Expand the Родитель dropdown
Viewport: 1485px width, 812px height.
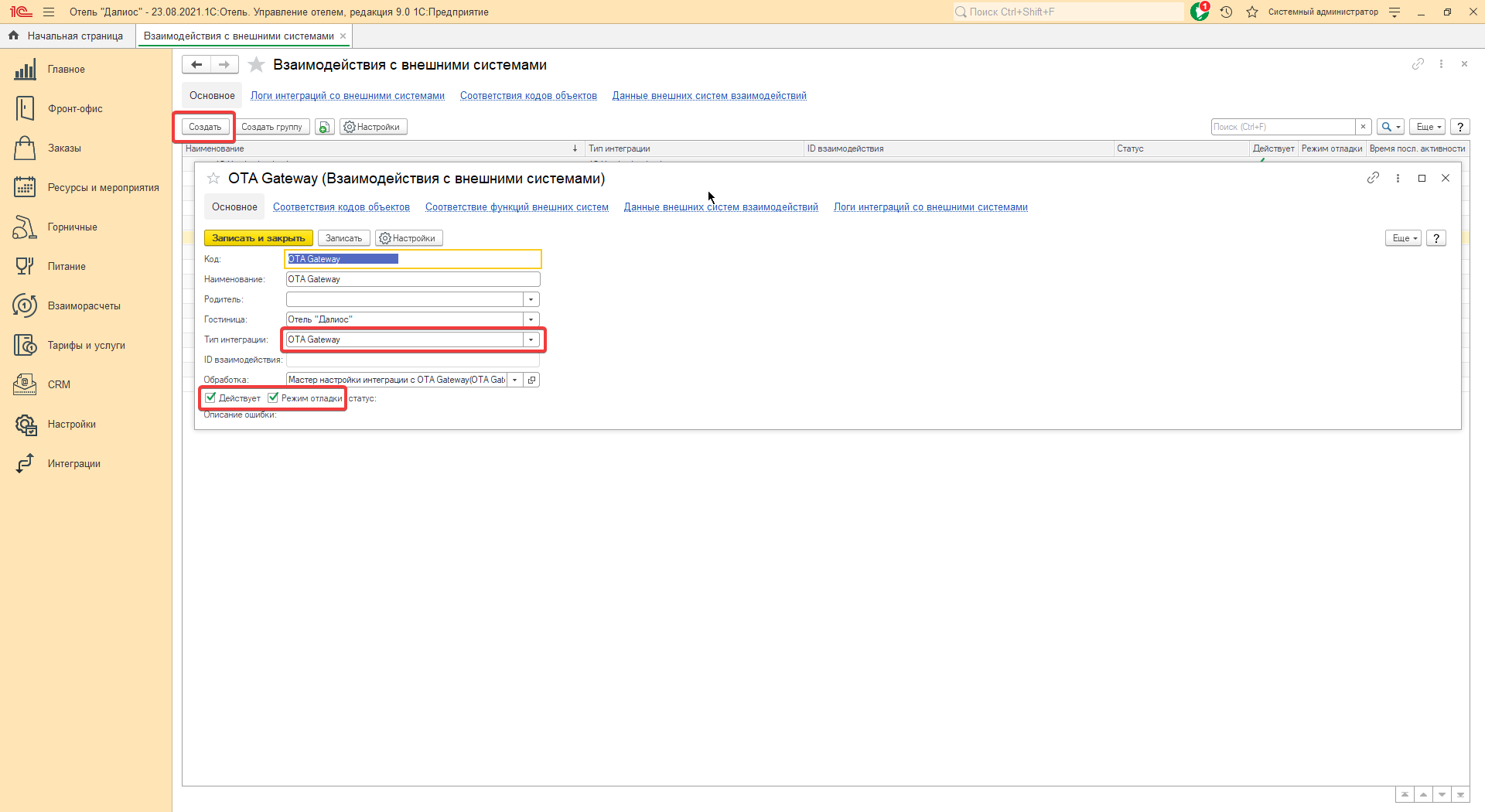(531, 299)
